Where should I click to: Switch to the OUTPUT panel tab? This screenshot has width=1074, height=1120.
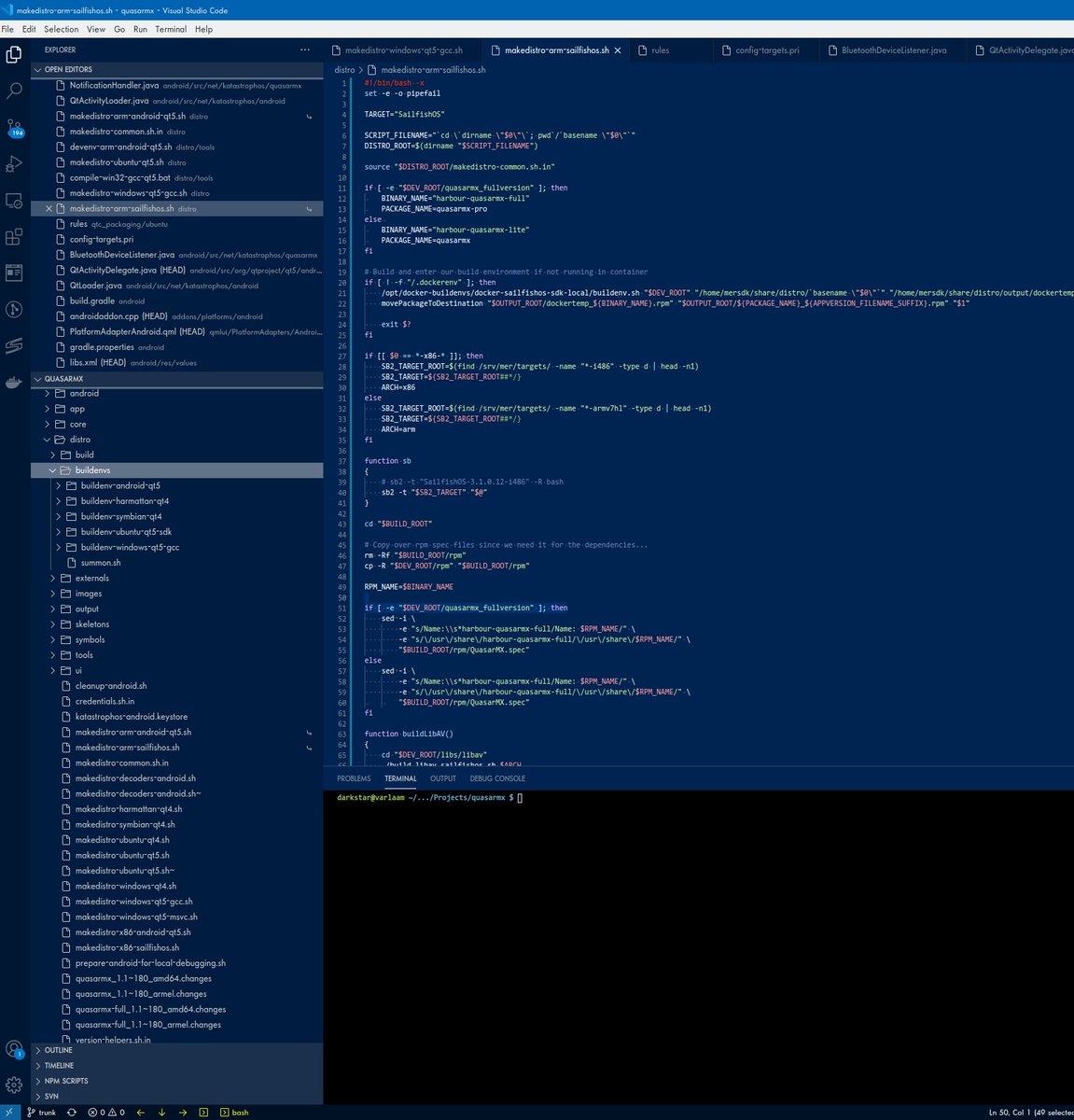[x=443, y=778]
